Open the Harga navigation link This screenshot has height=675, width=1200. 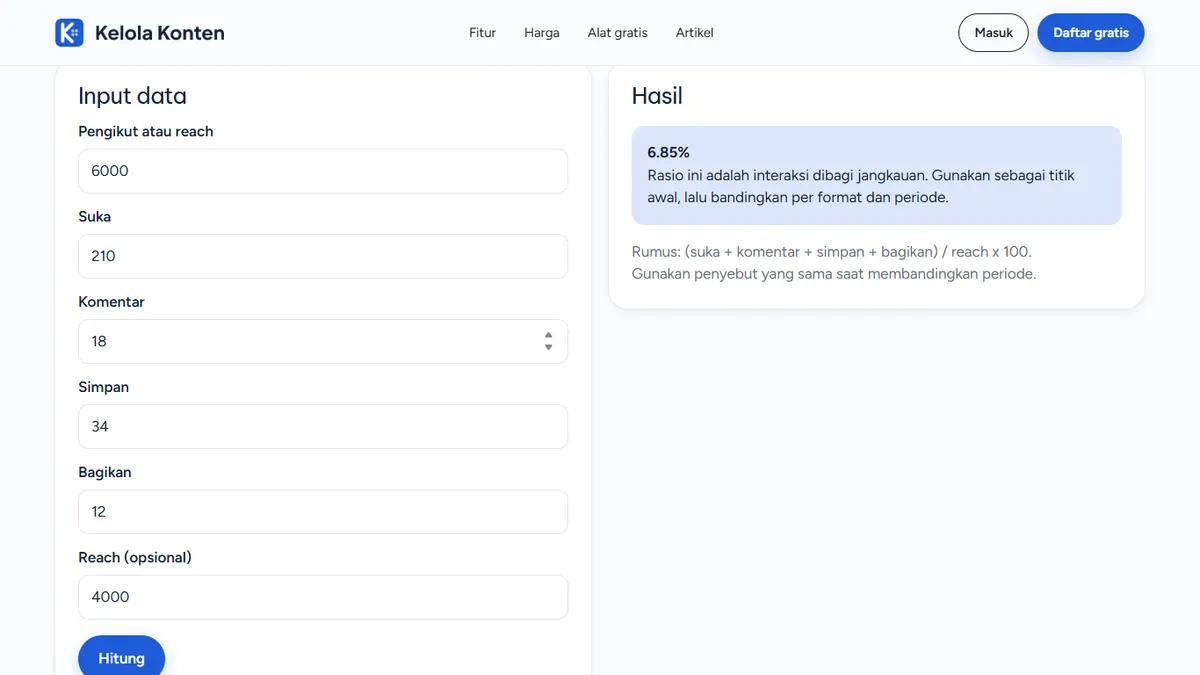pyautogui.click(x=542, y=33)
